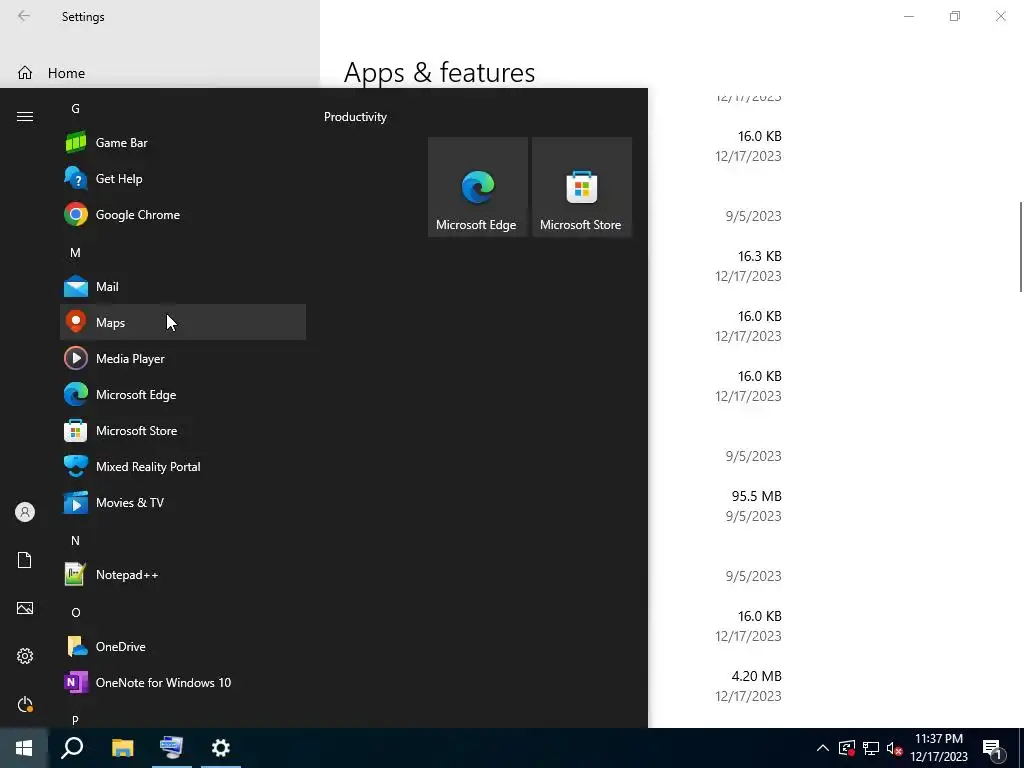Click the security alert tray icon

[847, 748]
